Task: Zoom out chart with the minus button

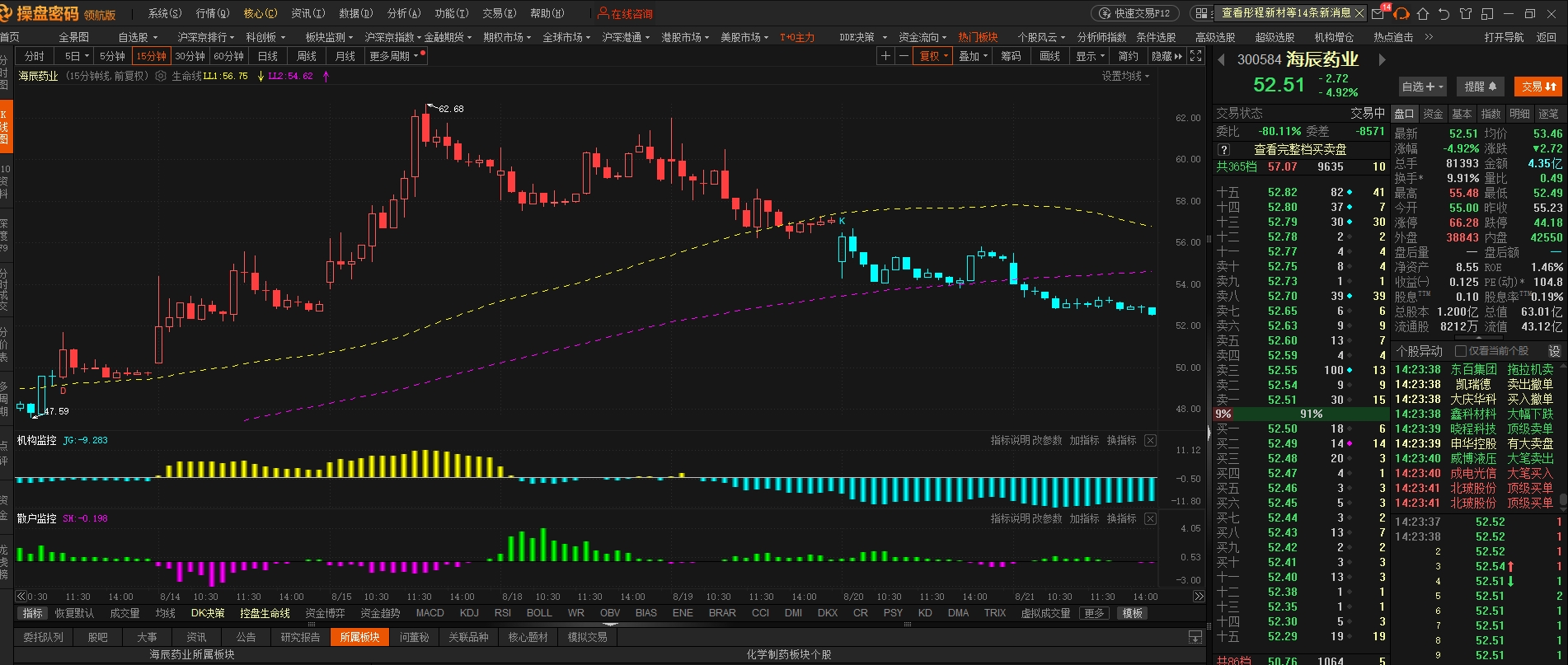Action: (x=904, y=56)
